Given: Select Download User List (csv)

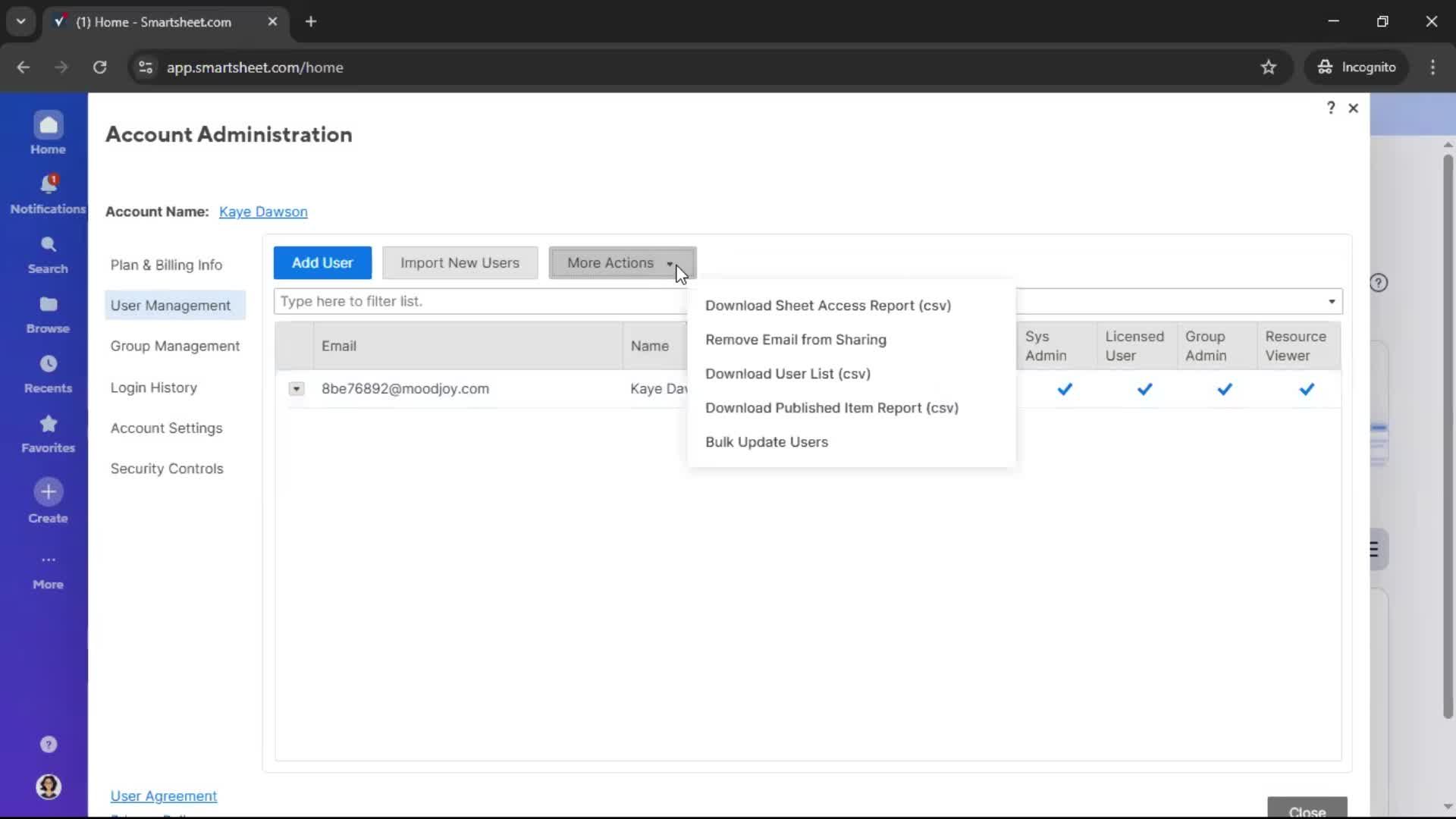Looking at the screenshot, I should (x=787, y=374).
